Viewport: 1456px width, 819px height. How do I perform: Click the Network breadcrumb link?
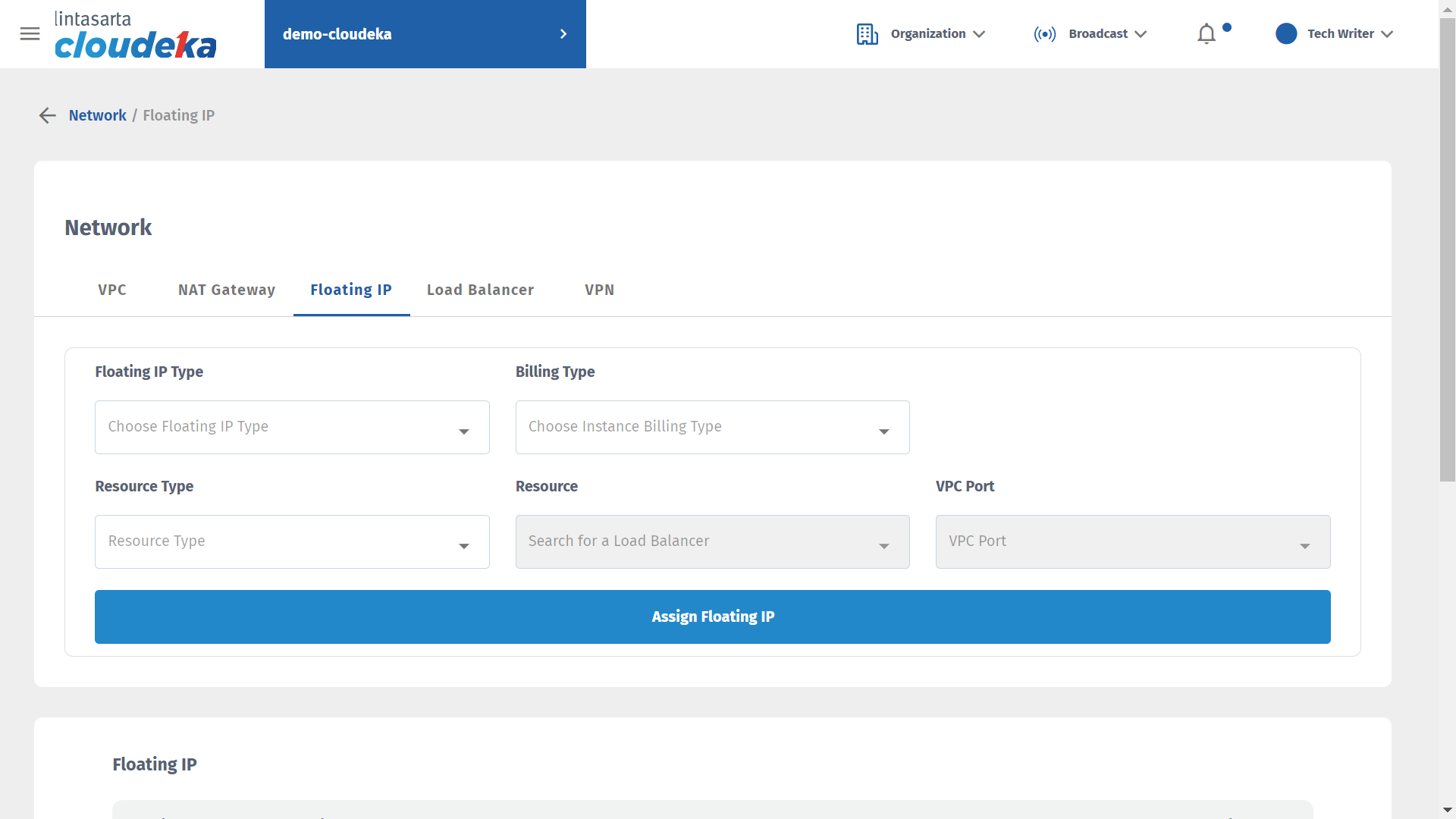pos(97,115)
